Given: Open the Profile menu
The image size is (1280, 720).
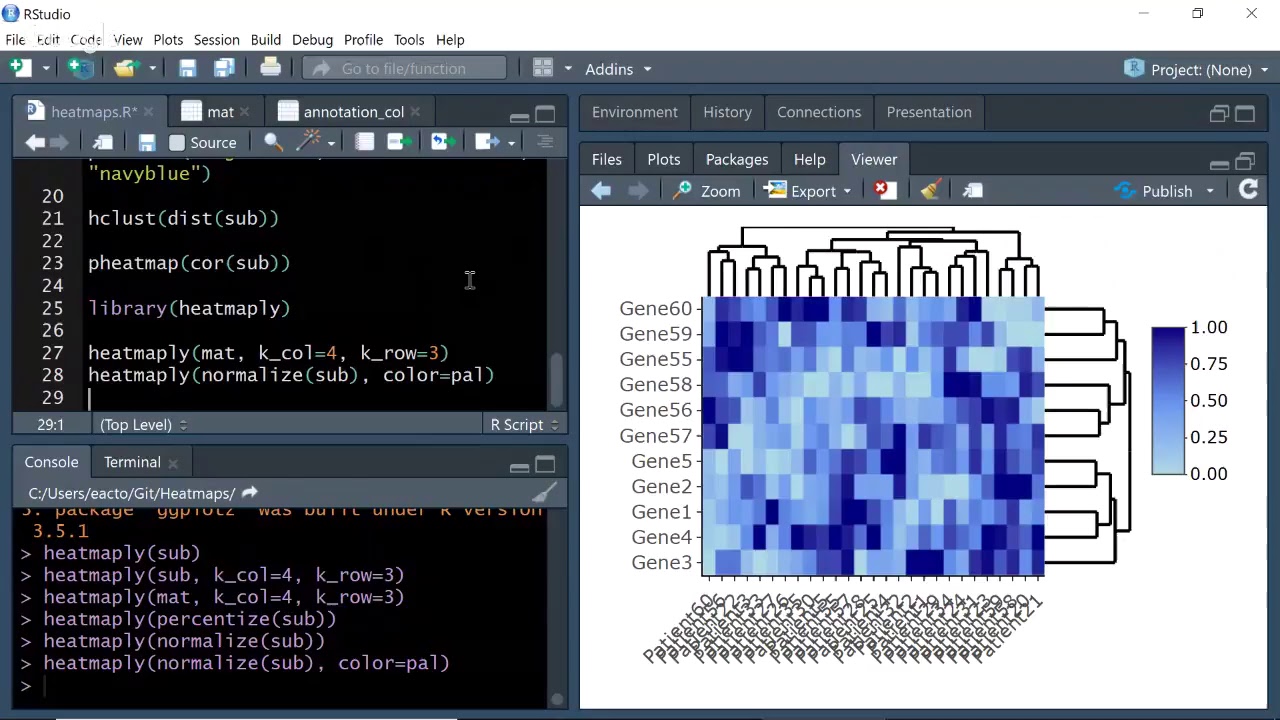Looking at the screenshot, I should [363, 40].
